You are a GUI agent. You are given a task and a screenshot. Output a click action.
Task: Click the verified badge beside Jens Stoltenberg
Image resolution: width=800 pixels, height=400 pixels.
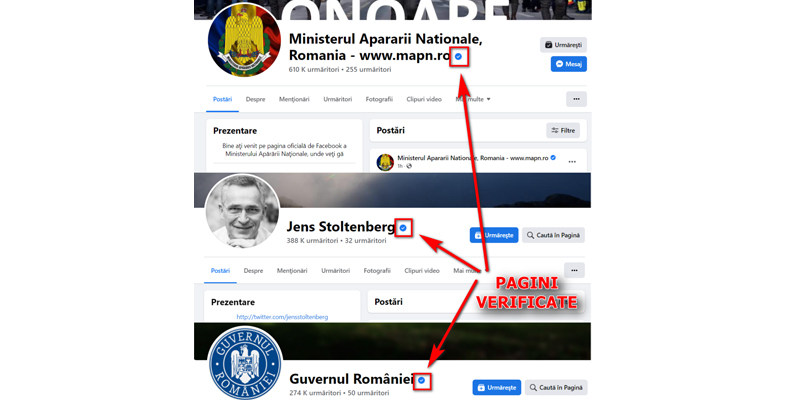[x=403, y=228]
